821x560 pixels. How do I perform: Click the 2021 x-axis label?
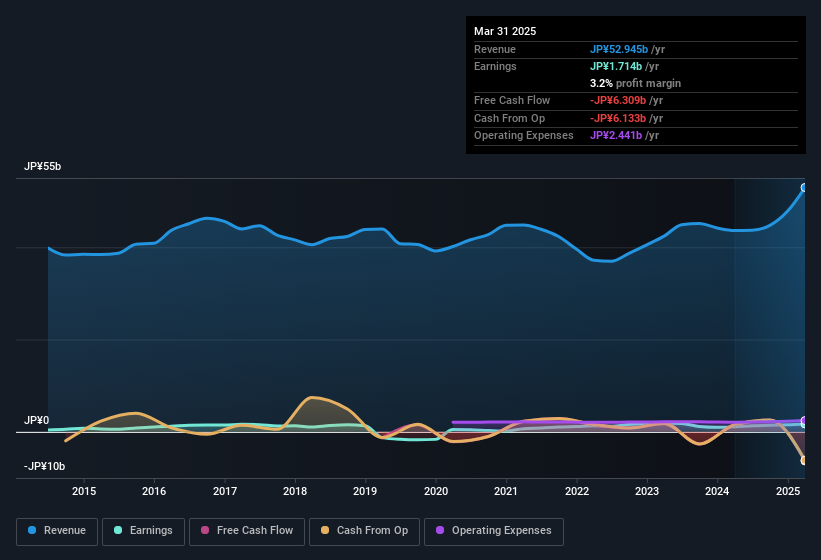[x=506, y=491]
